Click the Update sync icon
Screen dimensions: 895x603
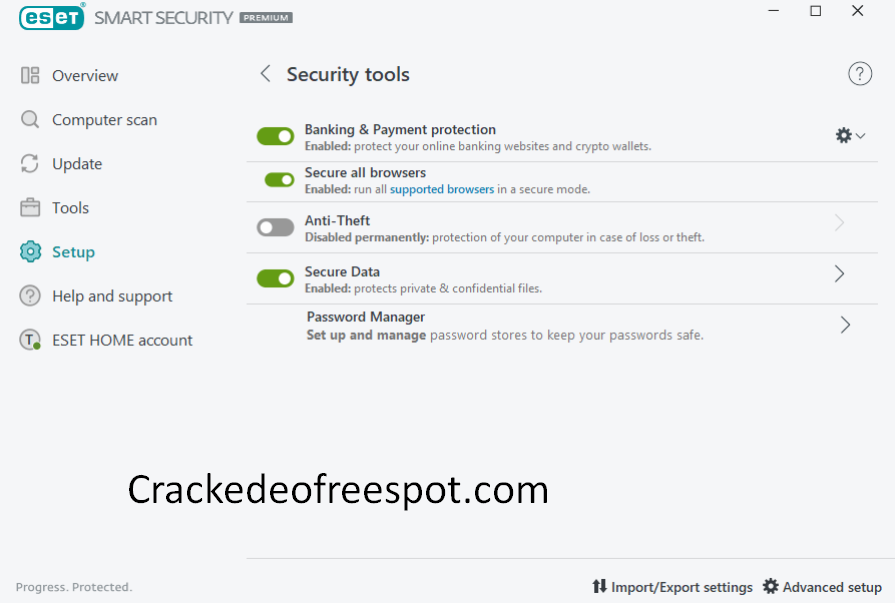pyautogui.click(x=28, y=163)
